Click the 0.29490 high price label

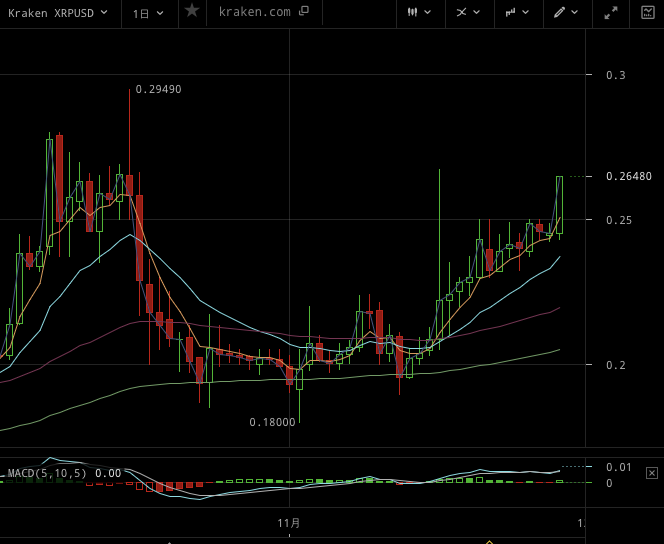click(158, 89)
